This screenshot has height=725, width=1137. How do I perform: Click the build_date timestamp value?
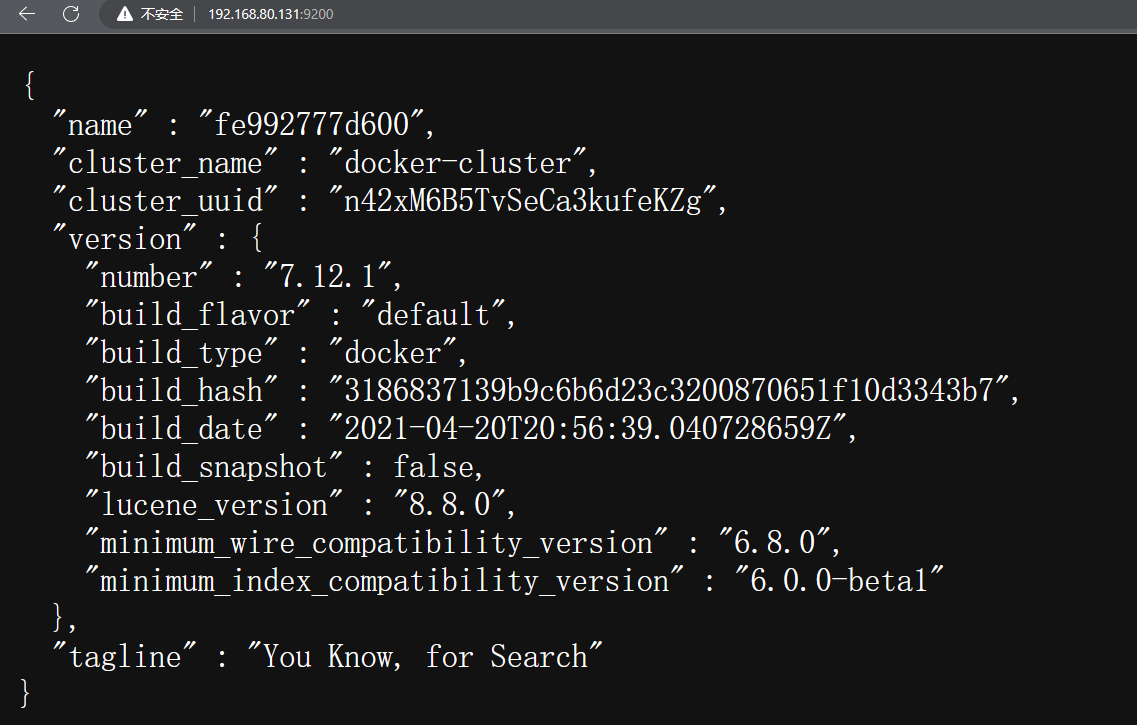tap(587, 428)
